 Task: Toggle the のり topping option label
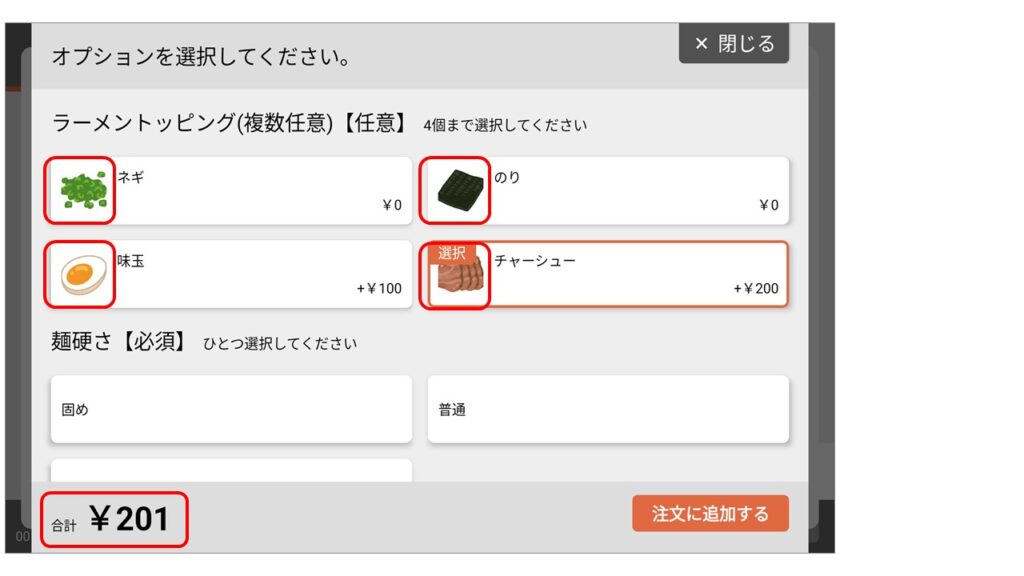[x=507, y=177]
